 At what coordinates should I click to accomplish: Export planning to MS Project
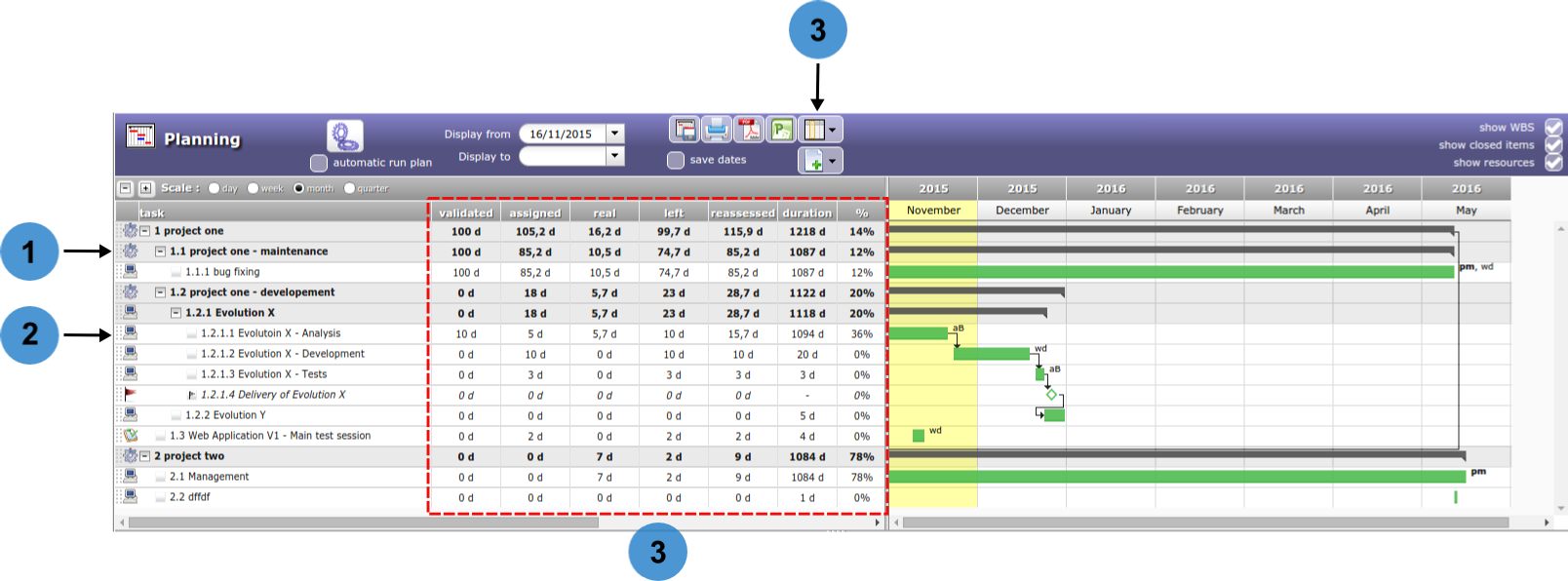click(x=781, y=129)
